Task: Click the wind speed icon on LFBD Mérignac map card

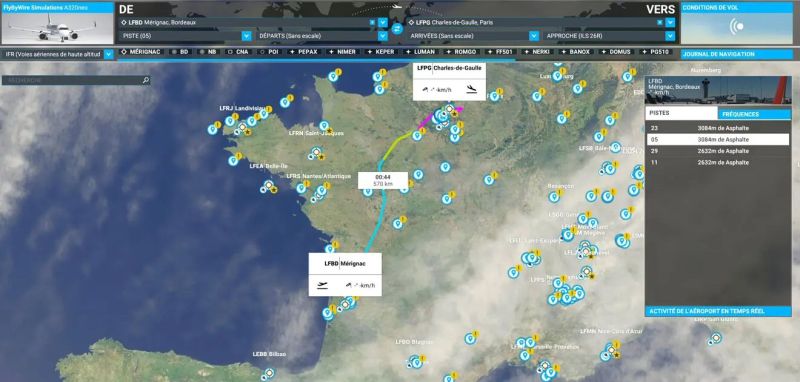Action: (x=348, y=285)
